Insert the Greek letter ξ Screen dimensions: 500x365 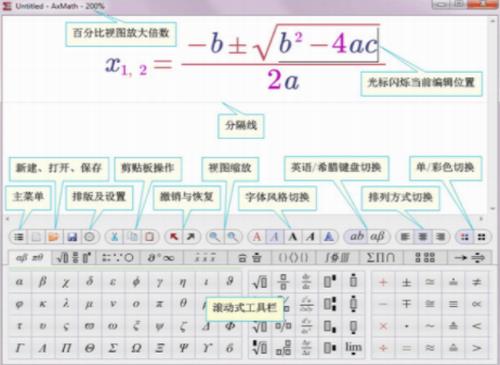click(136, 326)
